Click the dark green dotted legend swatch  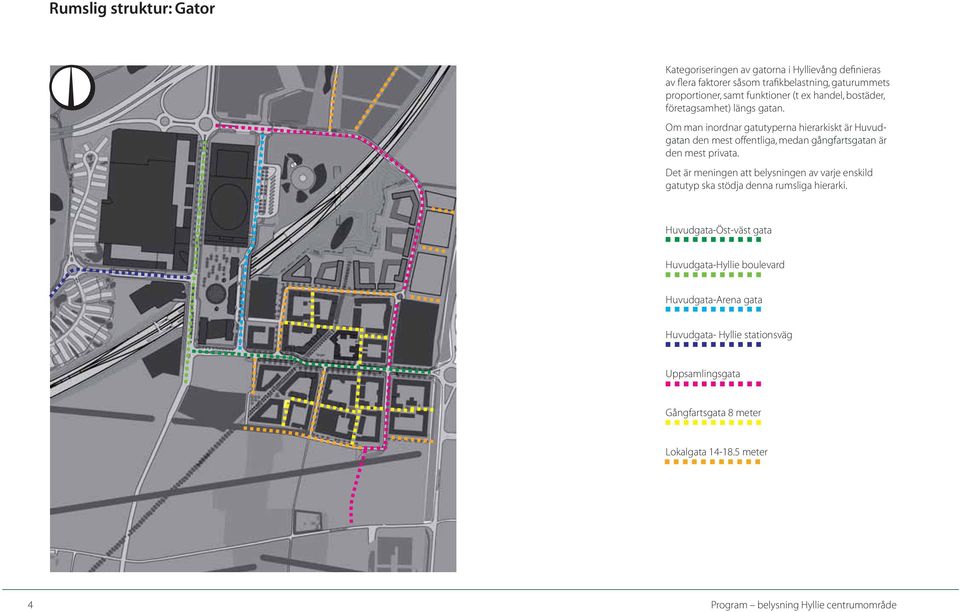click(713, 240)
